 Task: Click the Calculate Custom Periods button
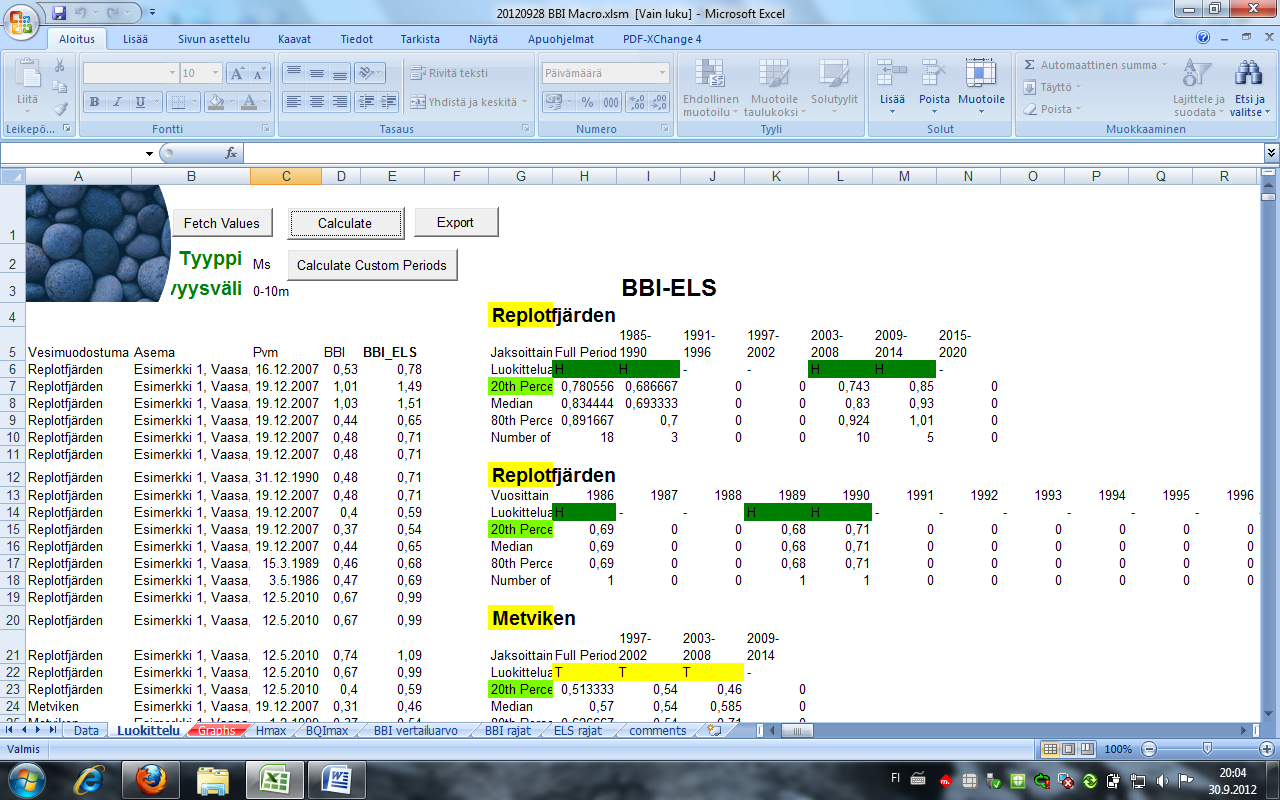click(x=373, y=265)
